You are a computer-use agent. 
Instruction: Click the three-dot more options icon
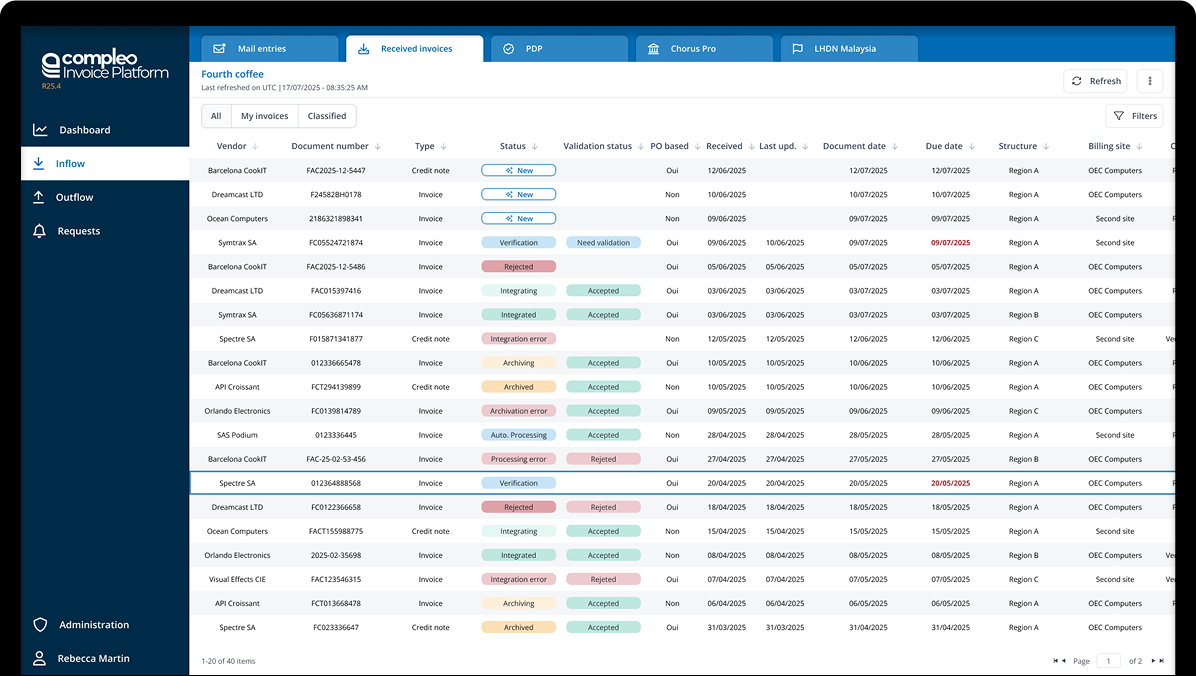tap(1150, 82)
